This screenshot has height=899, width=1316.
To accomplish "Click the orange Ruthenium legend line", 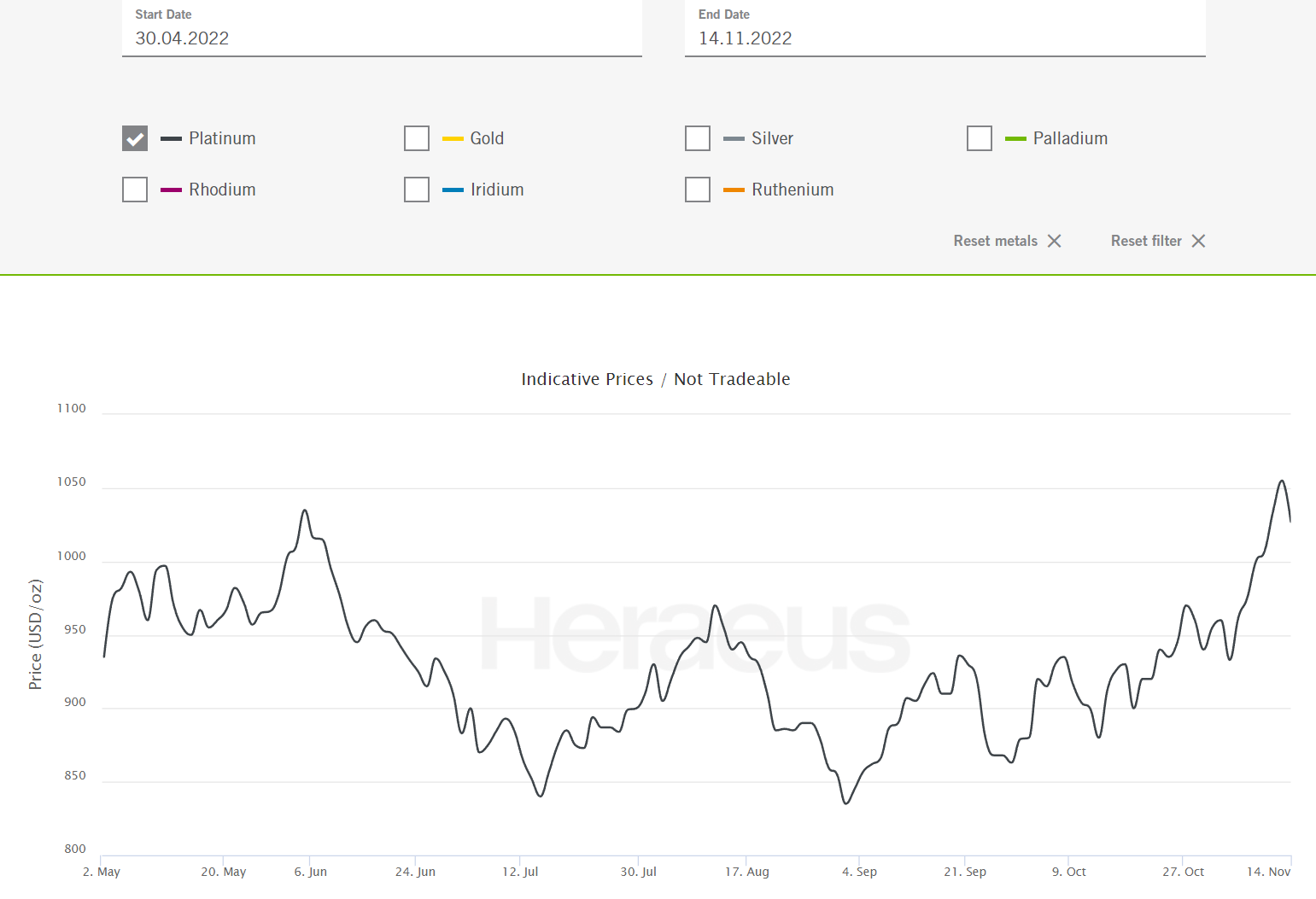I will tap(734, 190).
